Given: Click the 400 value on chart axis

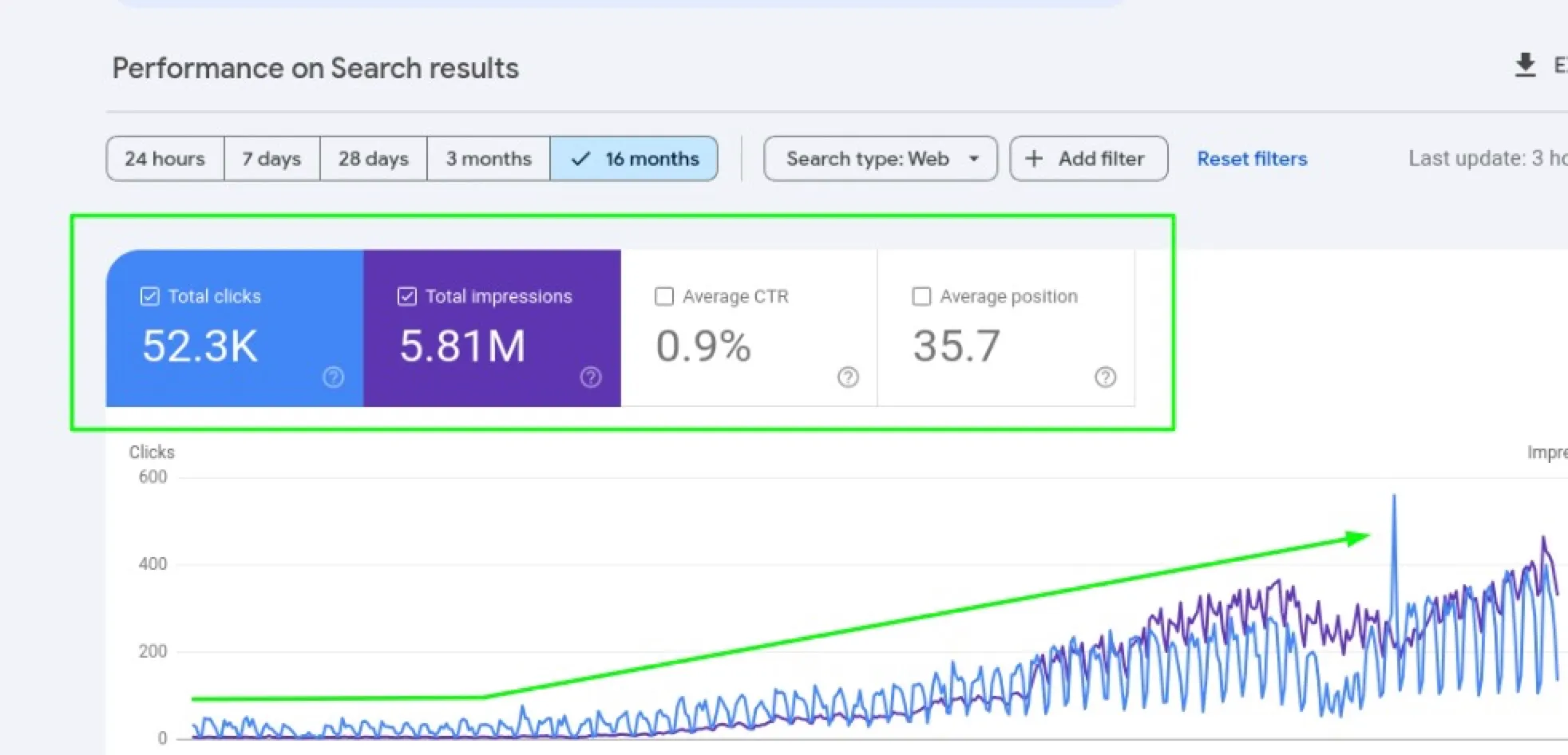Looking at the screenshot, I should (152, 564).
